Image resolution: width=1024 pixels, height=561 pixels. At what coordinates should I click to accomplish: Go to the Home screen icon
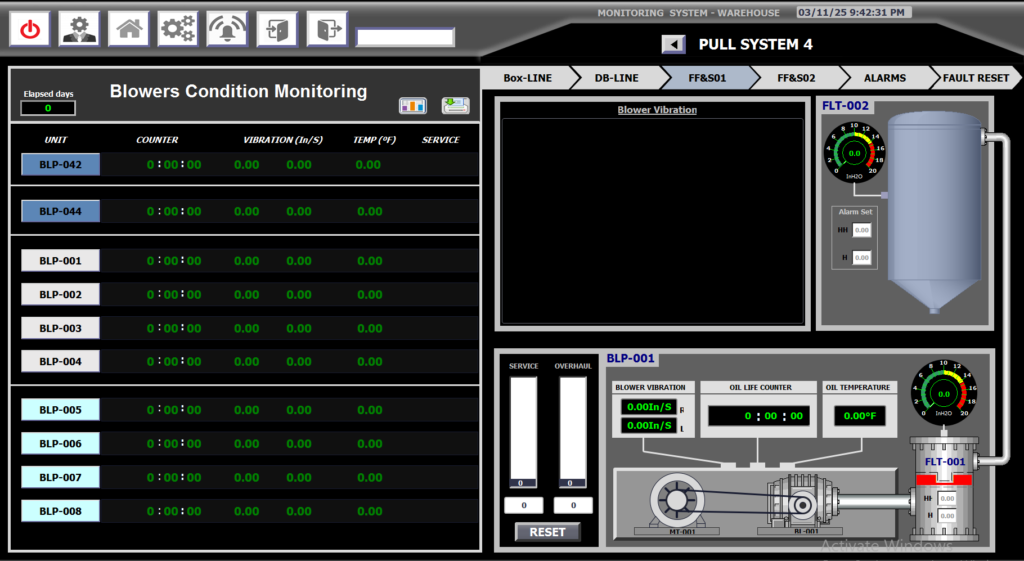tap(129, 29)
